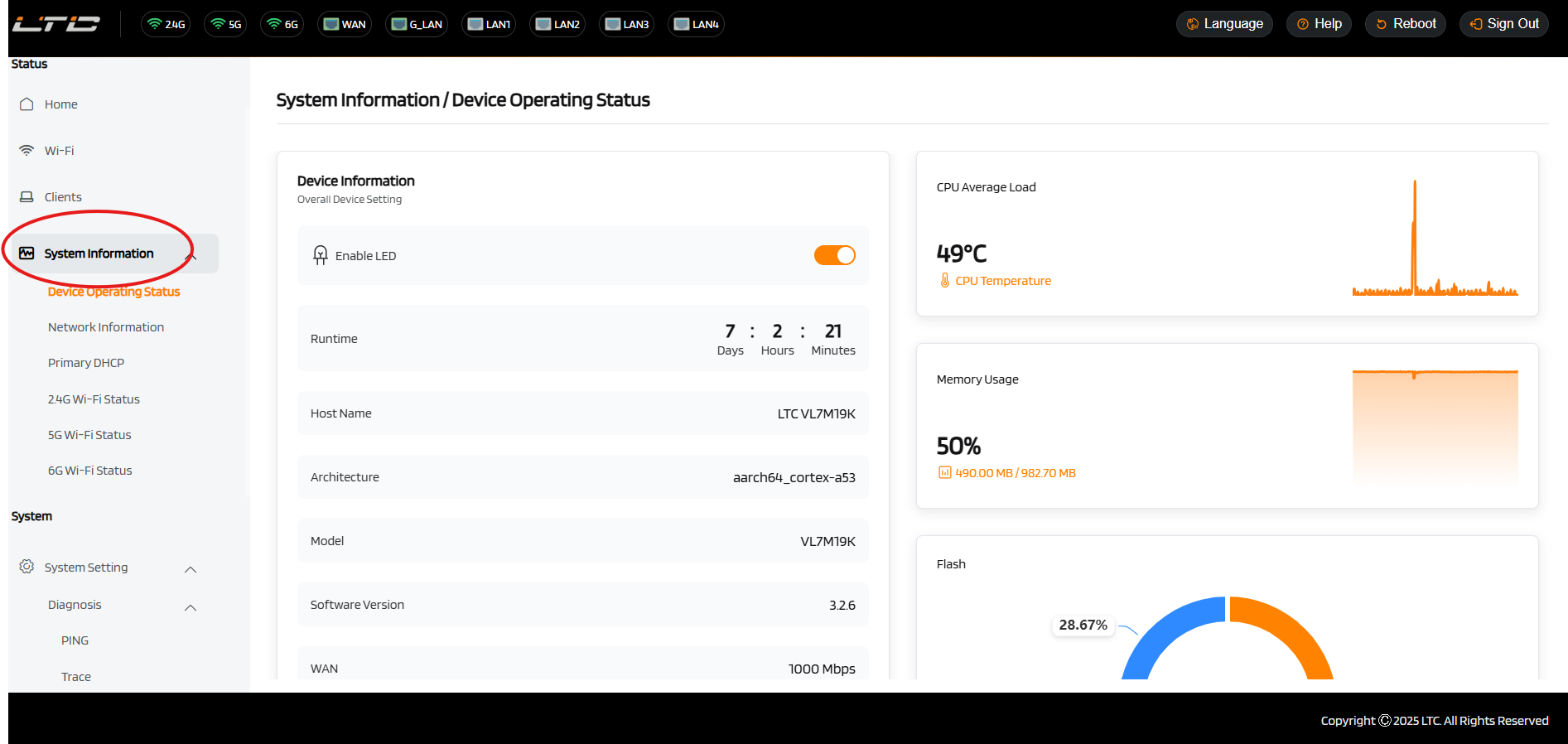Click the CPU Temperature thermometer icon

[944, 281]
